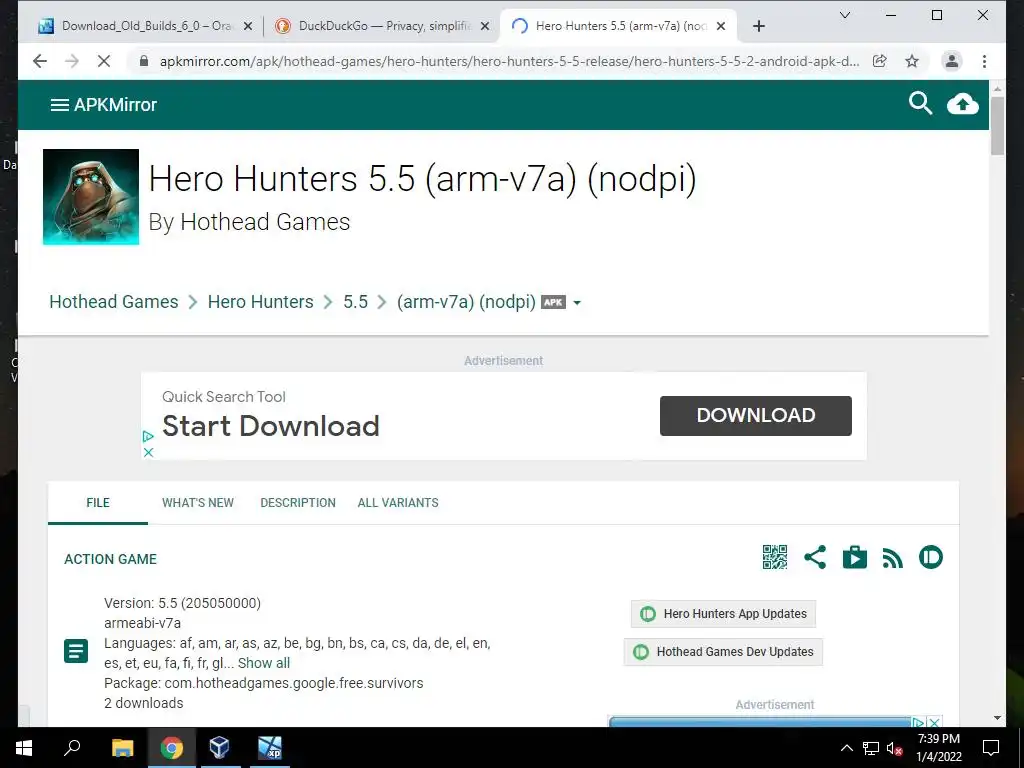Viewport: 1024px width, 768px height.
Task: Click Show all languages link
Action: pos(264,664)
